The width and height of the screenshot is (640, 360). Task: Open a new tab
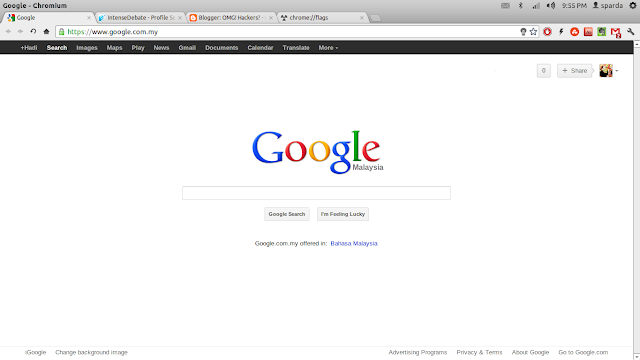376,18
